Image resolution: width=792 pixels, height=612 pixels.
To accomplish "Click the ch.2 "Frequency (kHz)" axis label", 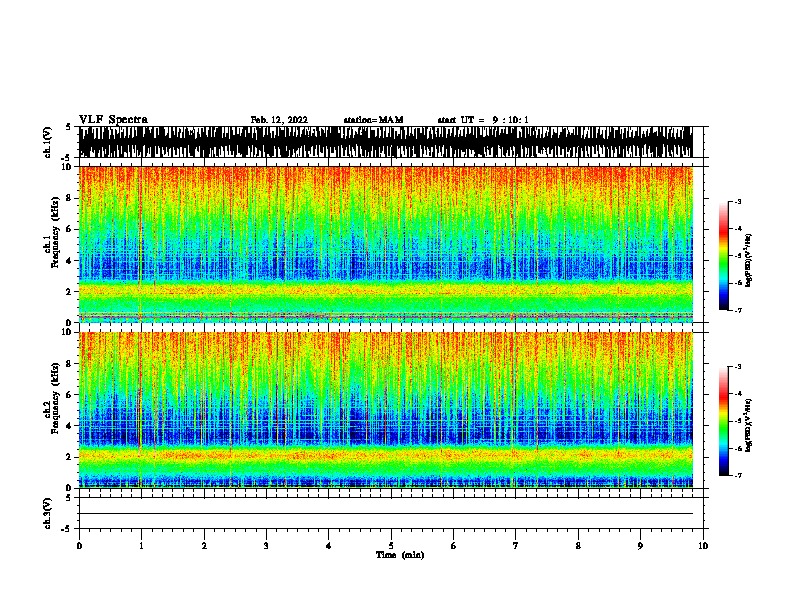I will click(55, 398).
